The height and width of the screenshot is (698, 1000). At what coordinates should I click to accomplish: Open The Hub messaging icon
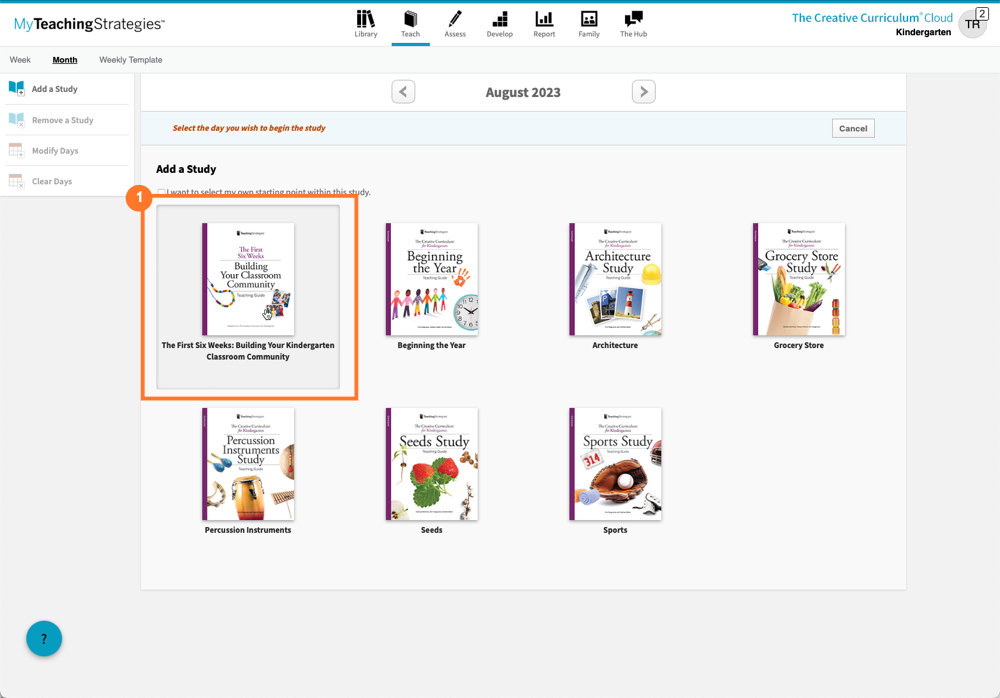[x=632, y=22]
